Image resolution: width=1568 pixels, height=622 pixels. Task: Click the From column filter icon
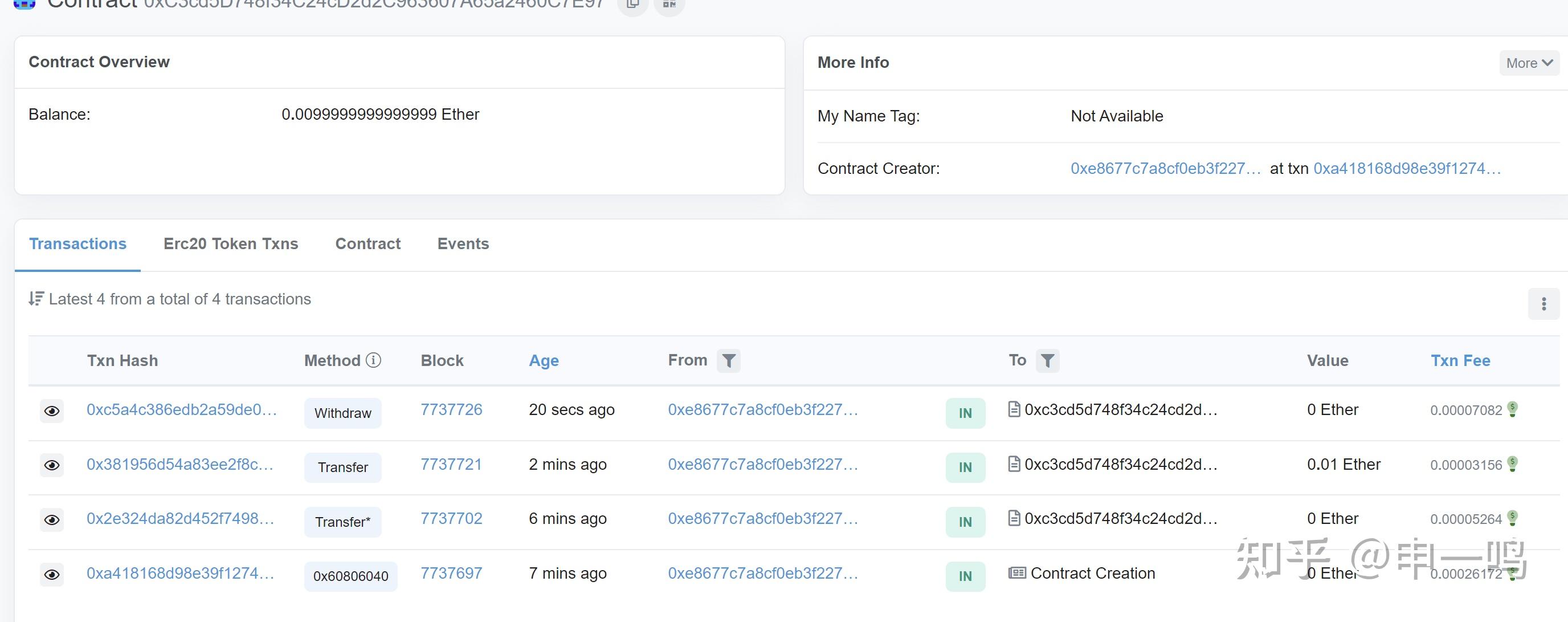(728, 361)
